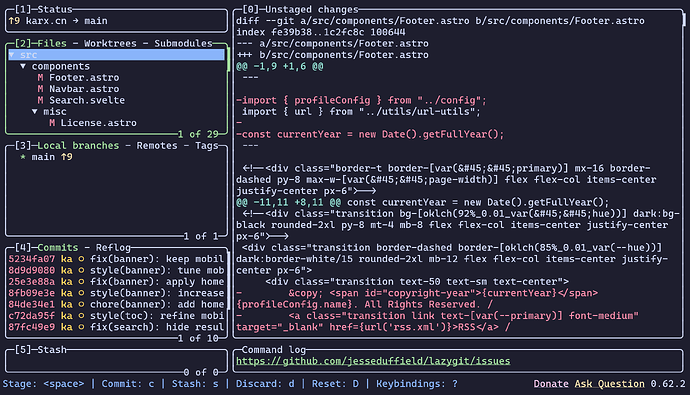
Task: Switch to the Reflog tab
Action: click(113, 248)
